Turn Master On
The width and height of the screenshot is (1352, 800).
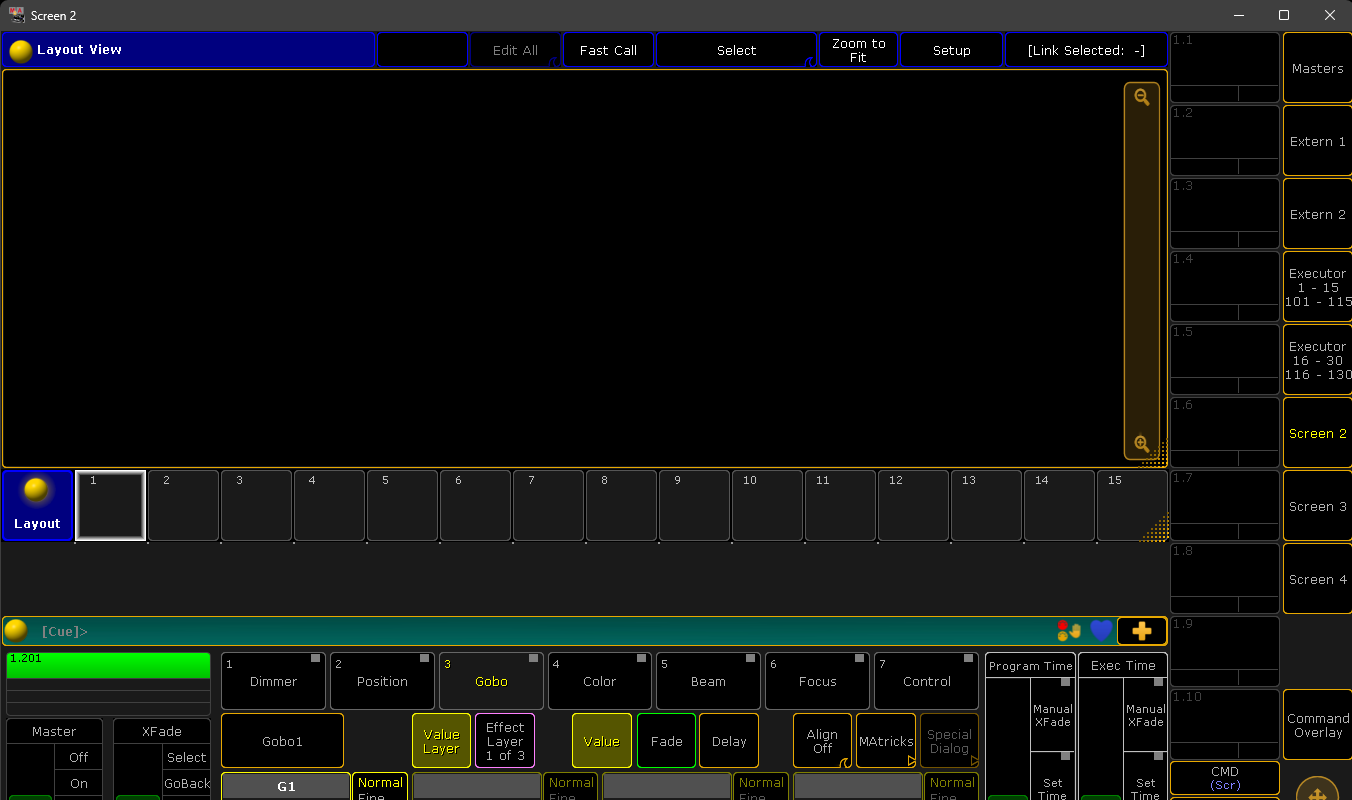[79, 783]
